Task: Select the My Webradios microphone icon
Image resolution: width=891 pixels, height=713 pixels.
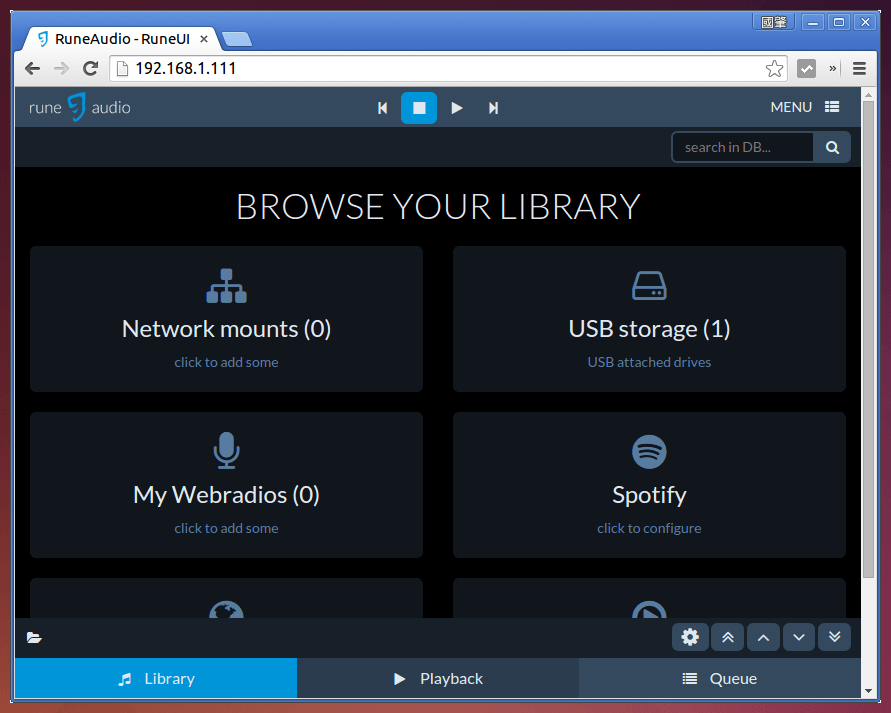Action: pyautogui.click(x=226, y=451)
